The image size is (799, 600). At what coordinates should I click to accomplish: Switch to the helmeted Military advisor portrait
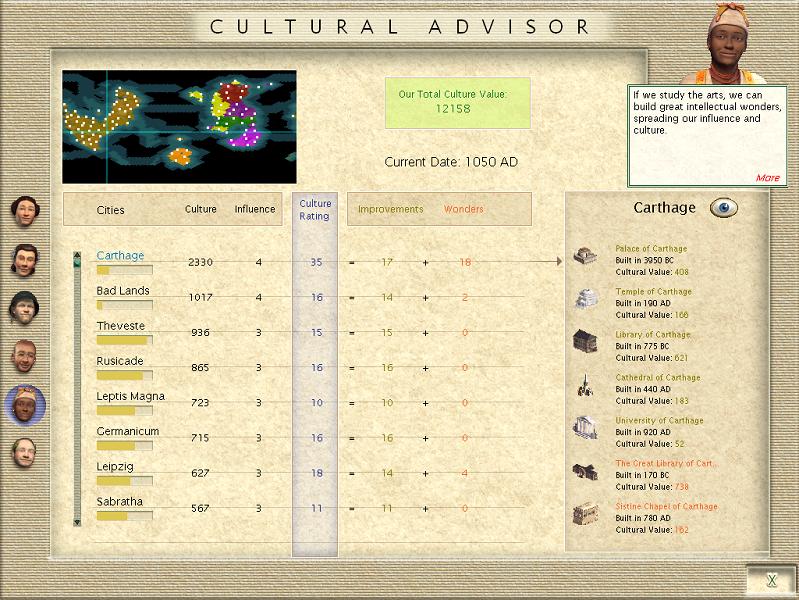click(x=24, y=307)
